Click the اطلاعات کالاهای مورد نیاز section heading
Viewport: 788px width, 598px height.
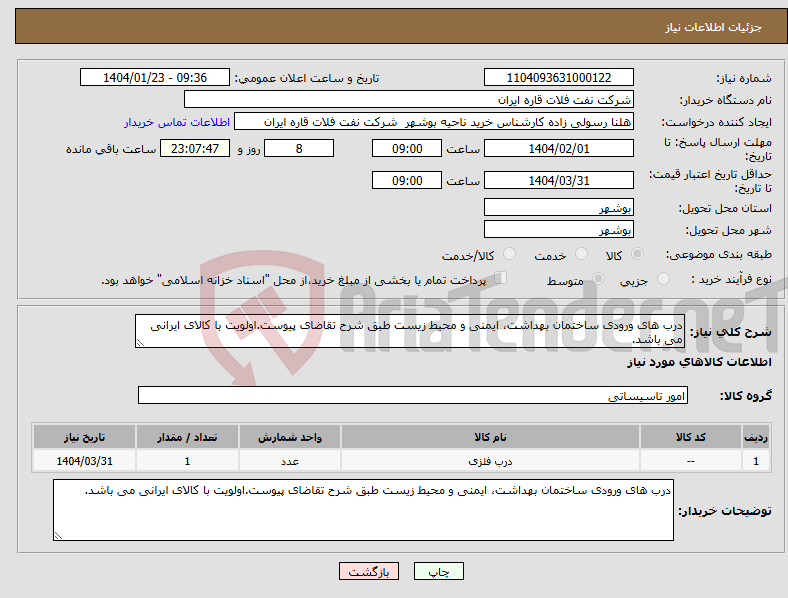(699, 362)
